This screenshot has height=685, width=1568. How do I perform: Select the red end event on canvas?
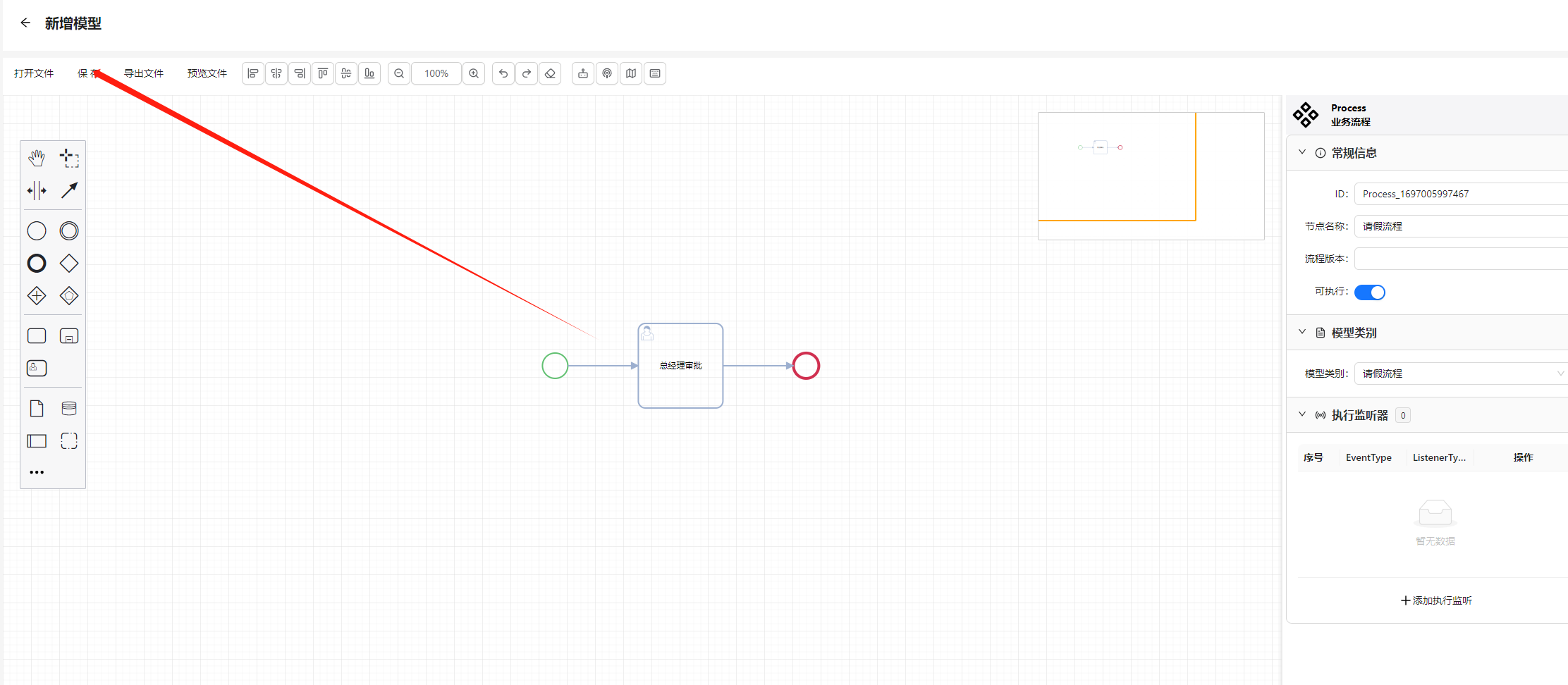pyautogui.click(x=806, y=366)
